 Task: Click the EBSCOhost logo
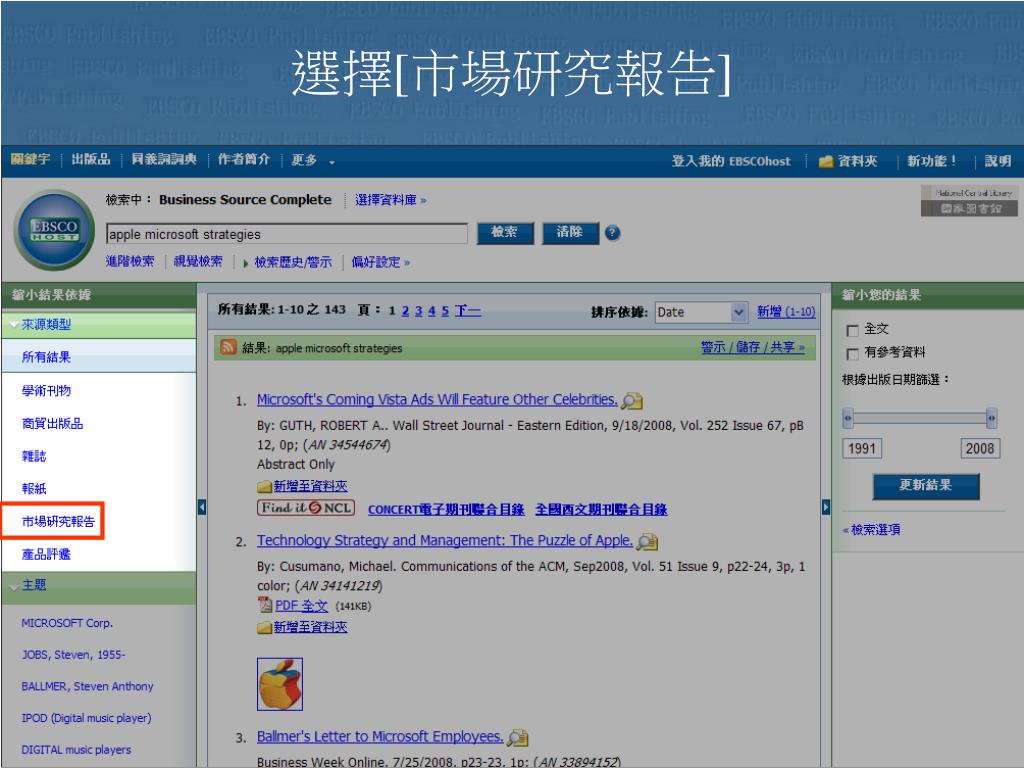(54, 230)
